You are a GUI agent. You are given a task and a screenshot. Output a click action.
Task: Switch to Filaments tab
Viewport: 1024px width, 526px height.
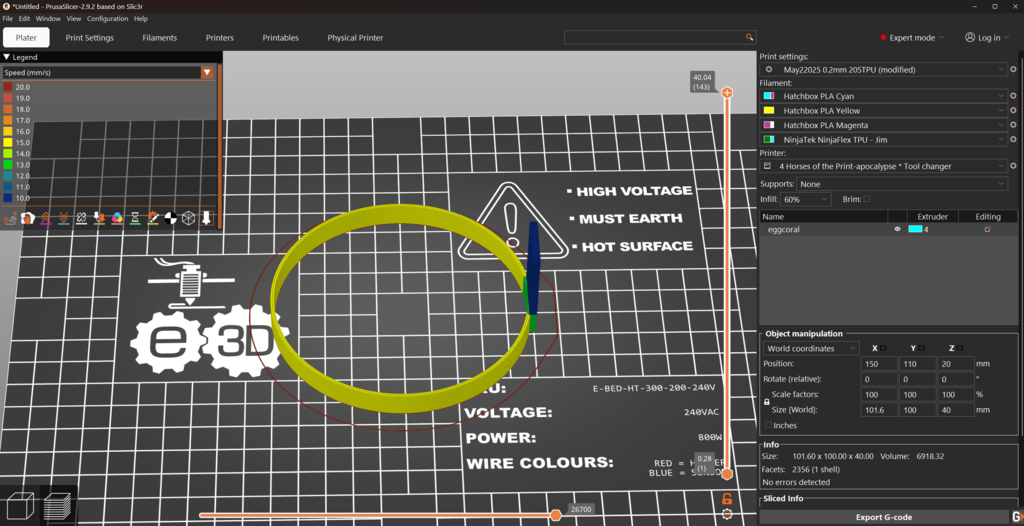(x=159, y=38)
